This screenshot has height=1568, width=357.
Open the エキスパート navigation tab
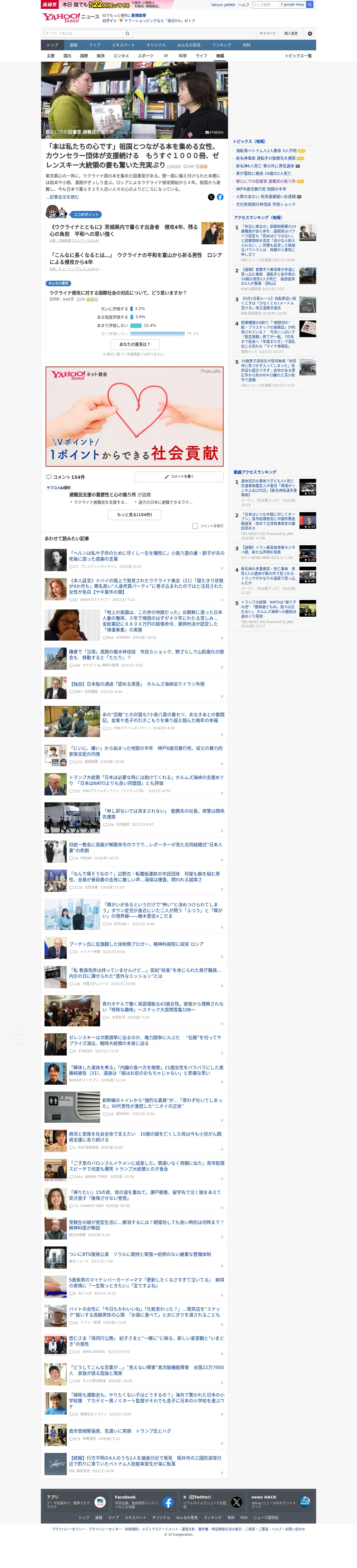pos(123,45)
